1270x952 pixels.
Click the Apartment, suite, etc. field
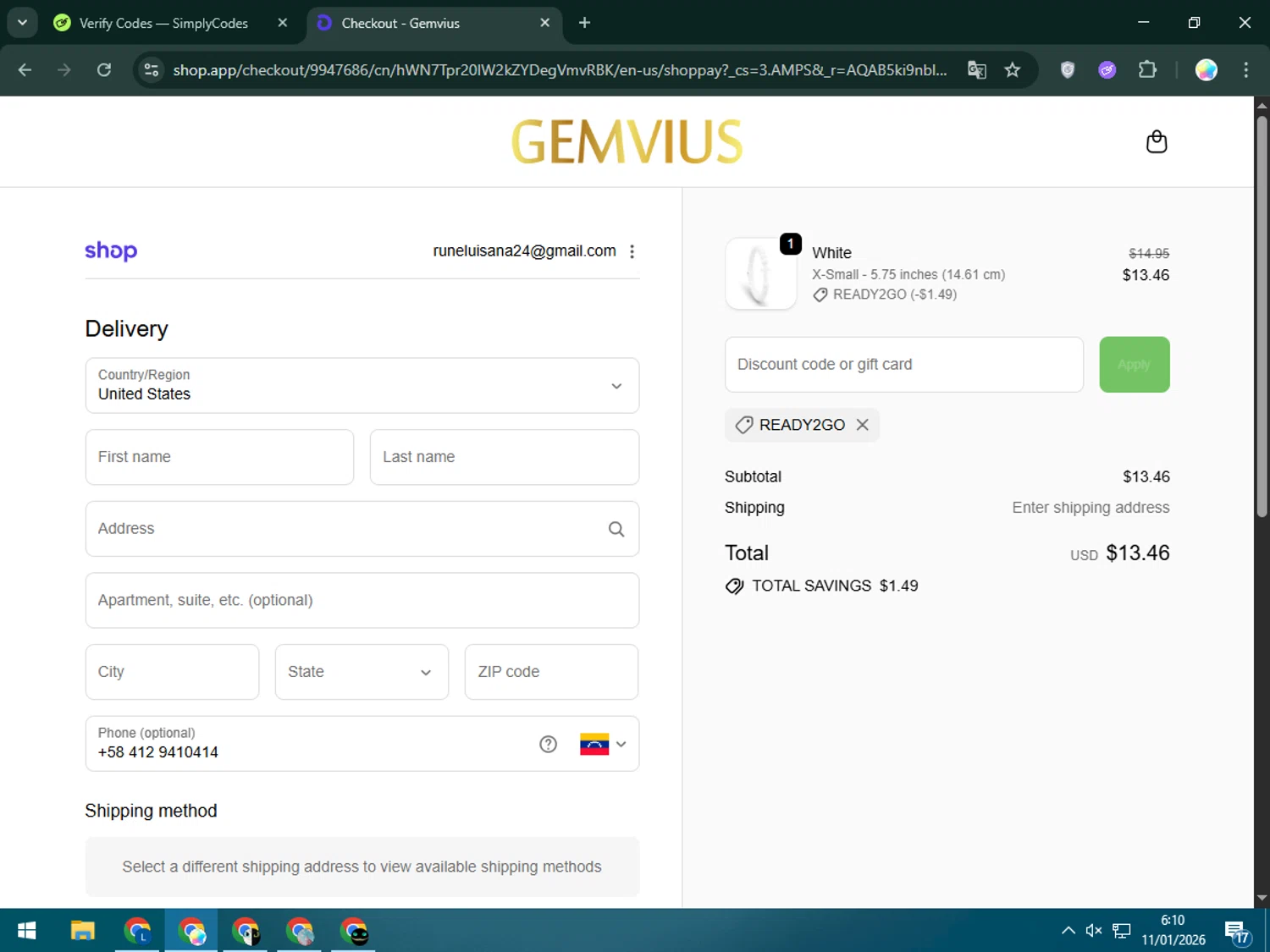[x=362, y=600]
